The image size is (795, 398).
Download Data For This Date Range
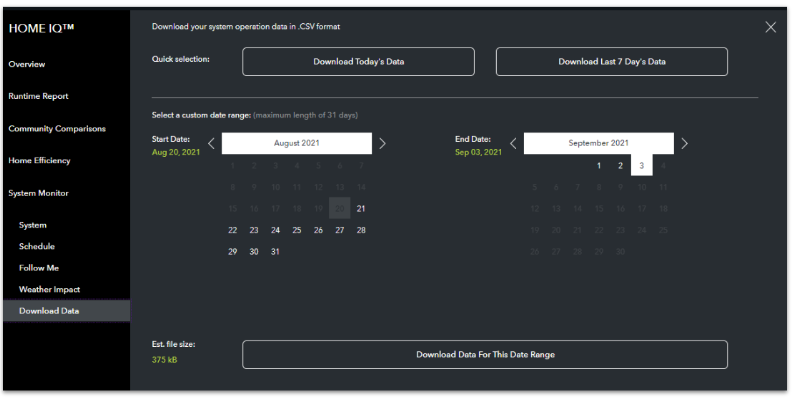pos(485,354)
